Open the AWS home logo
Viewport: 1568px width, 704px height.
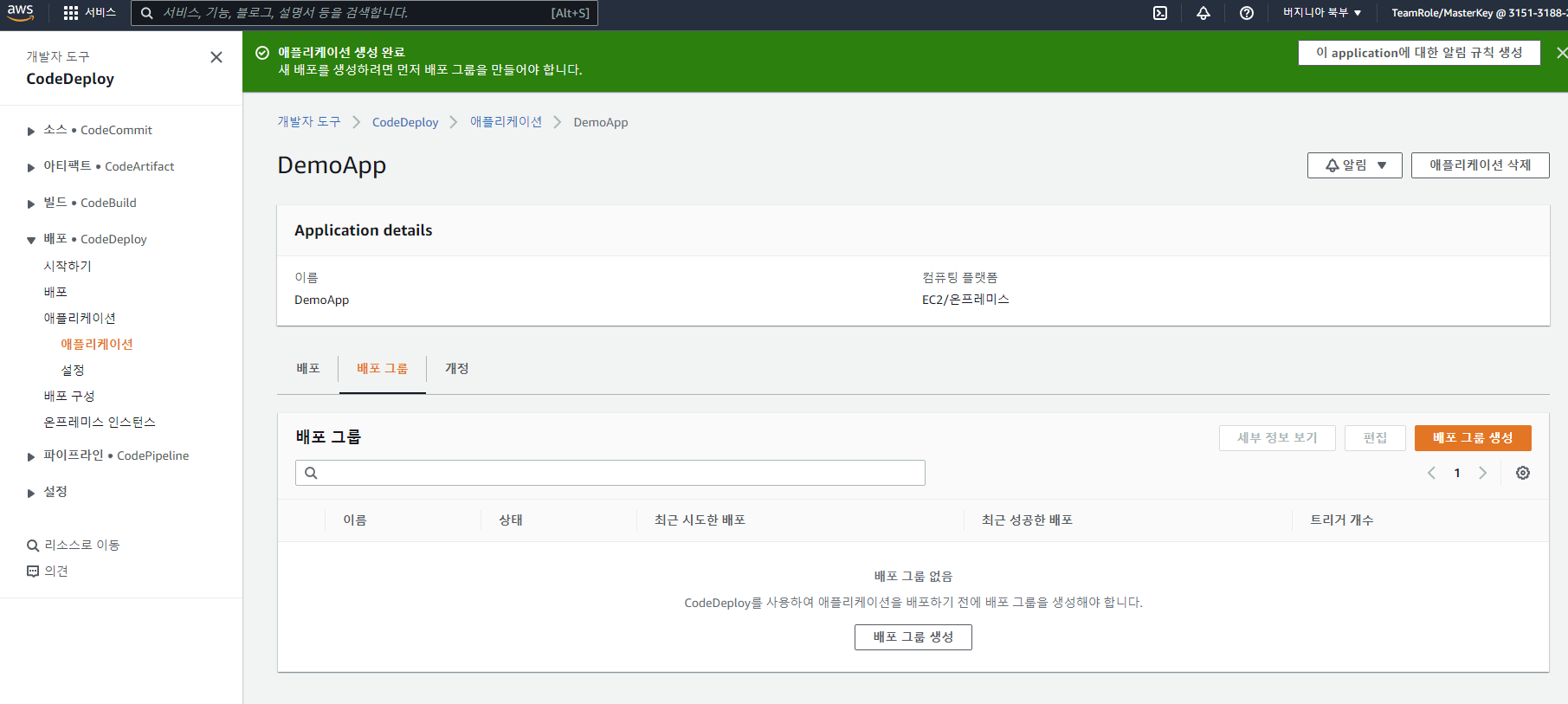click(x=20, y=12)
